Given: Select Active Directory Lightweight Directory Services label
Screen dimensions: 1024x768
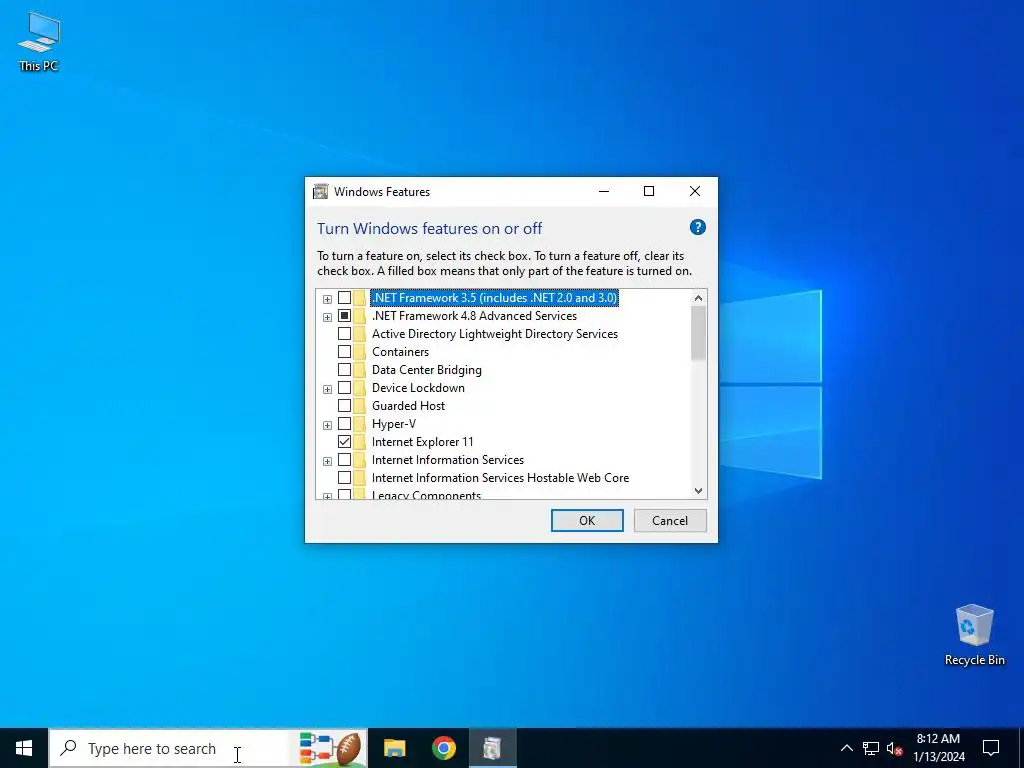Looking at the screenshot, I should [x=494, y=334].
